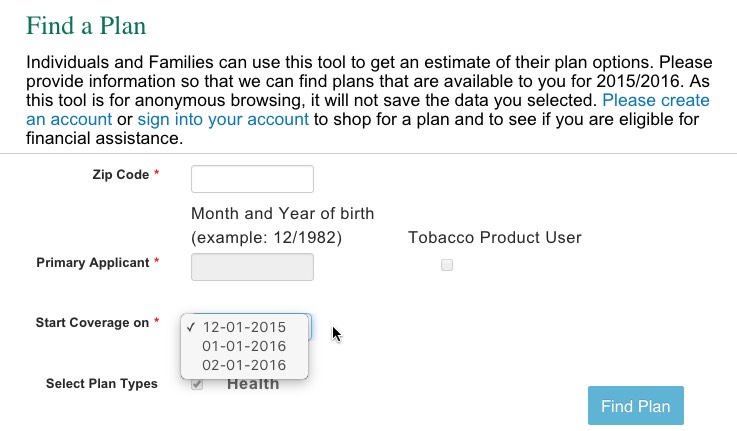Enable the Tobacco Product User checkbox
Screen dimensions: 737x431
tap(447, 265)
